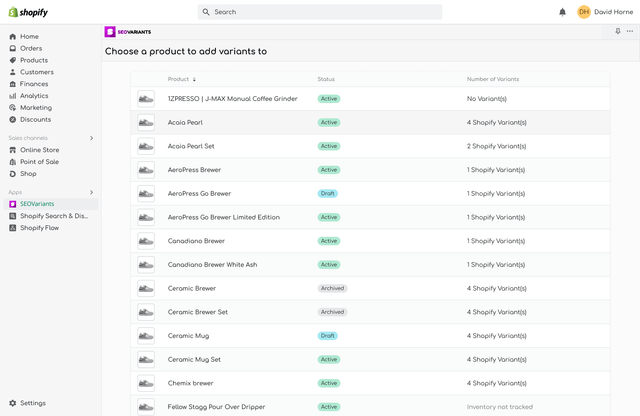
Task: Click the Shopify logo
Action: pos(28,12)
